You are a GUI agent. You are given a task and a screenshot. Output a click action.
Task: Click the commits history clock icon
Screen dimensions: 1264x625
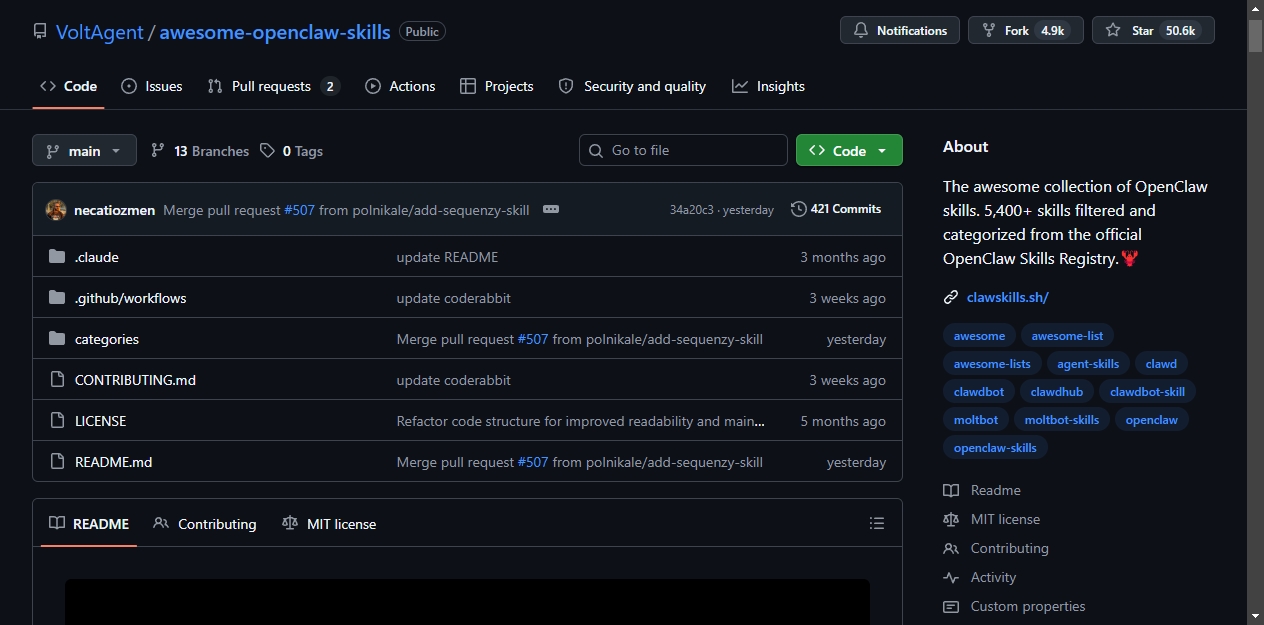pyautogui.click(x=798, y=209)
